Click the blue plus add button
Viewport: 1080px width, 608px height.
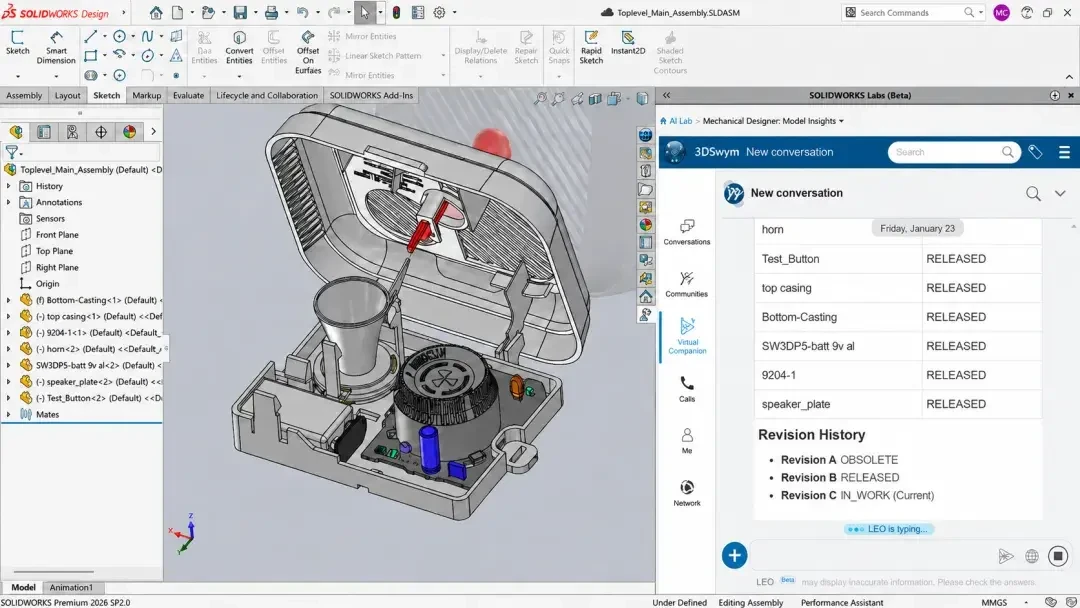click(734, 556)
